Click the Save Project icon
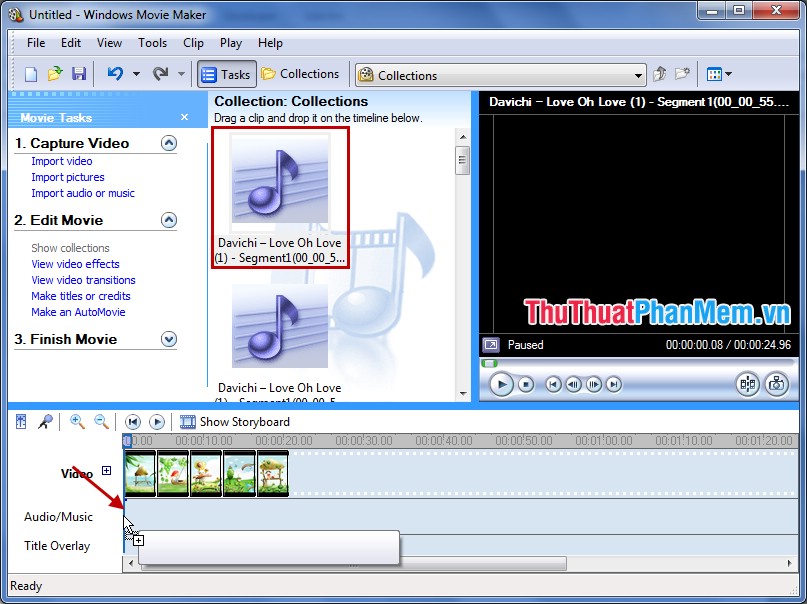807x604 pixels. [79, 73]
